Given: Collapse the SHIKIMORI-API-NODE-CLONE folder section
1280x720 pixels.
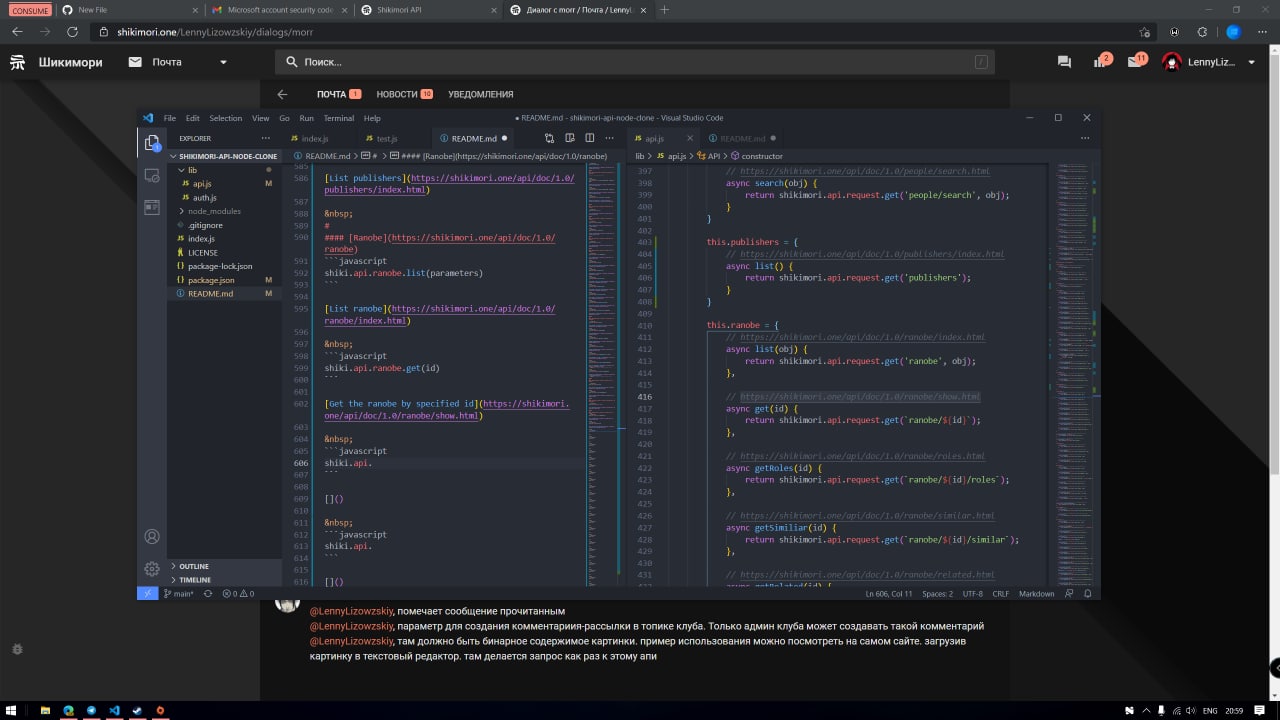Looking at the screenshot, I should (x=224, y=156).
